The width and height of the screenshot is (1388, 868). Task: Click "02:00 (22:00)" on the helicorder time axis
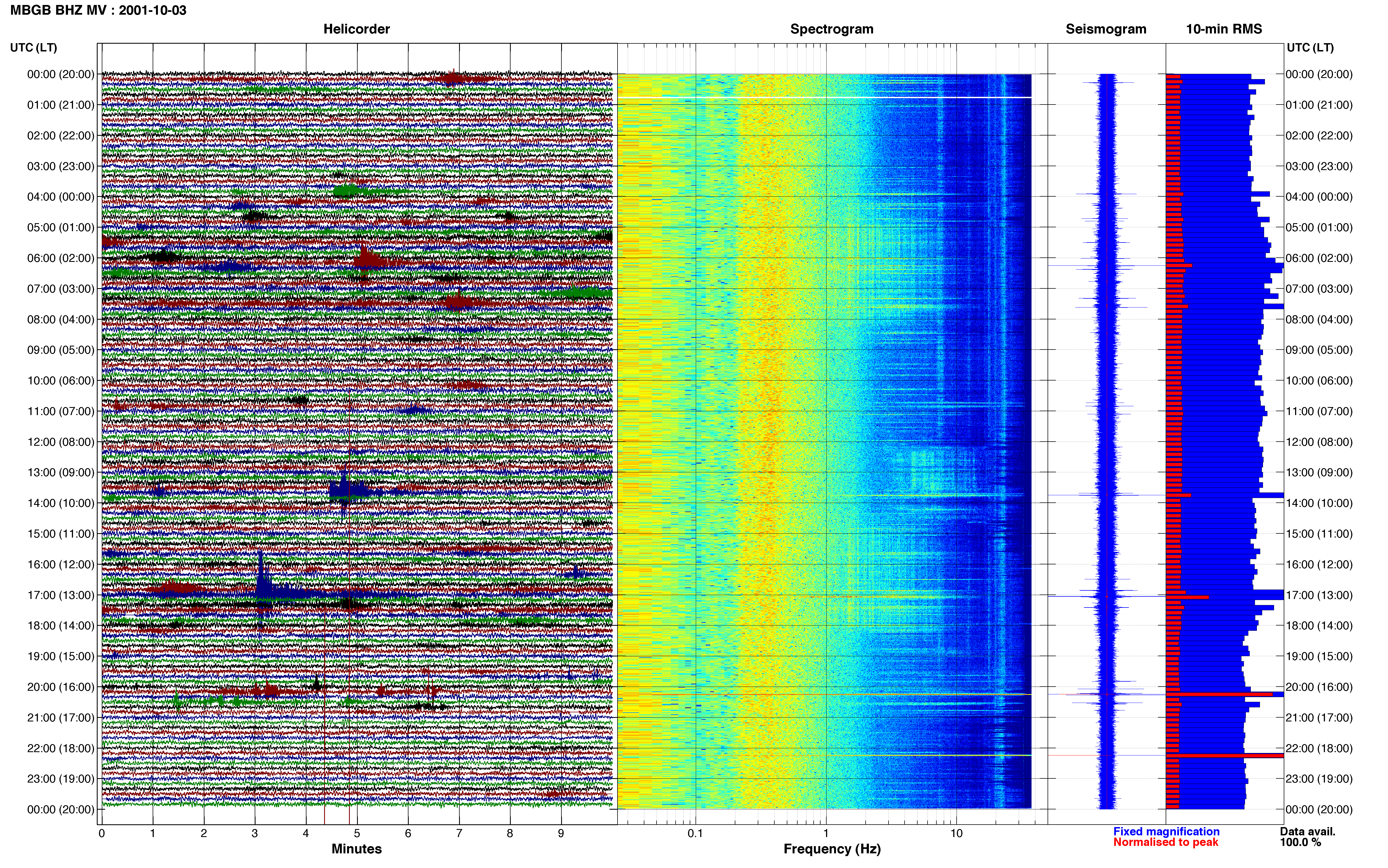point(60,135)
